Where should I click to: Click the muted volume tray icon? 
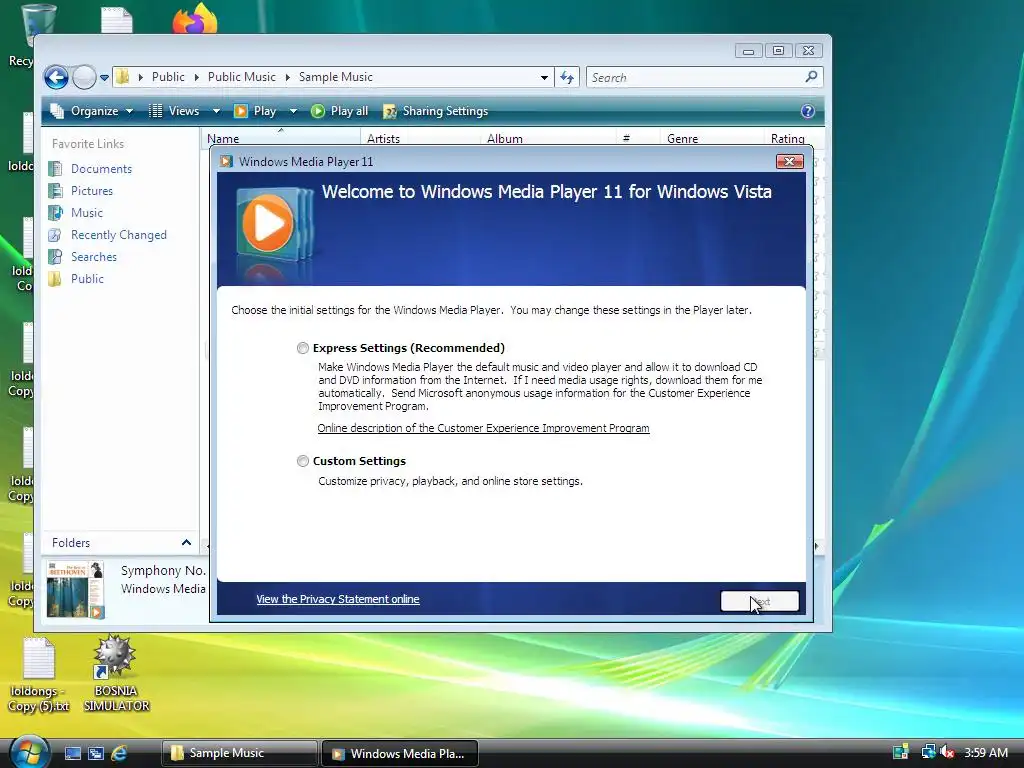948,752
